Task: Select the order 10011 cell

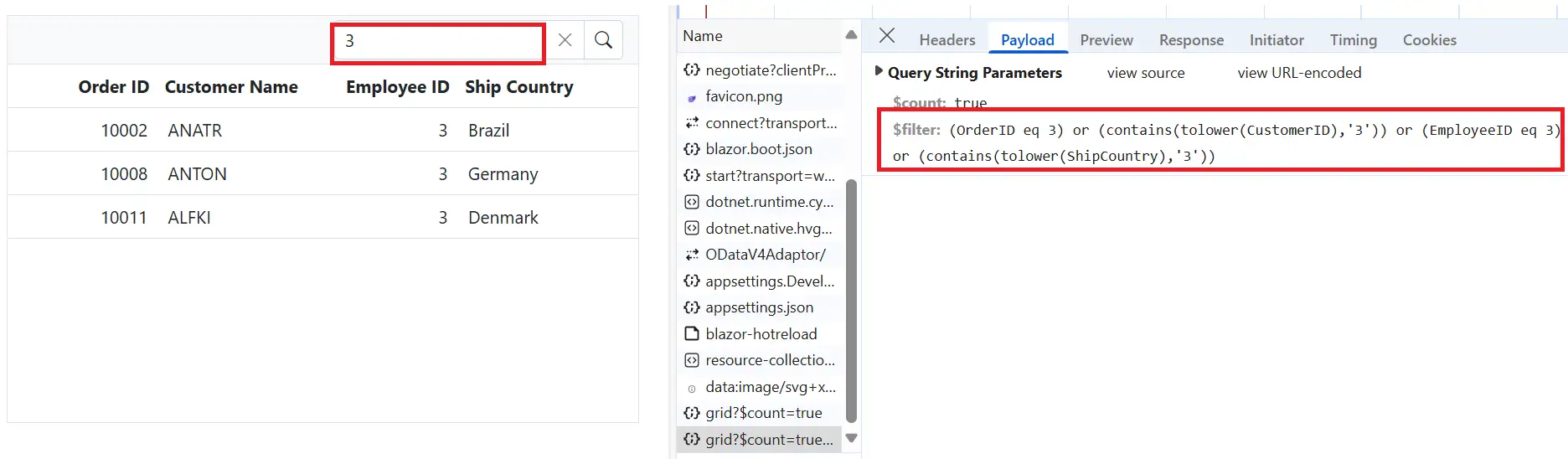Action: [x=124, y=218]
